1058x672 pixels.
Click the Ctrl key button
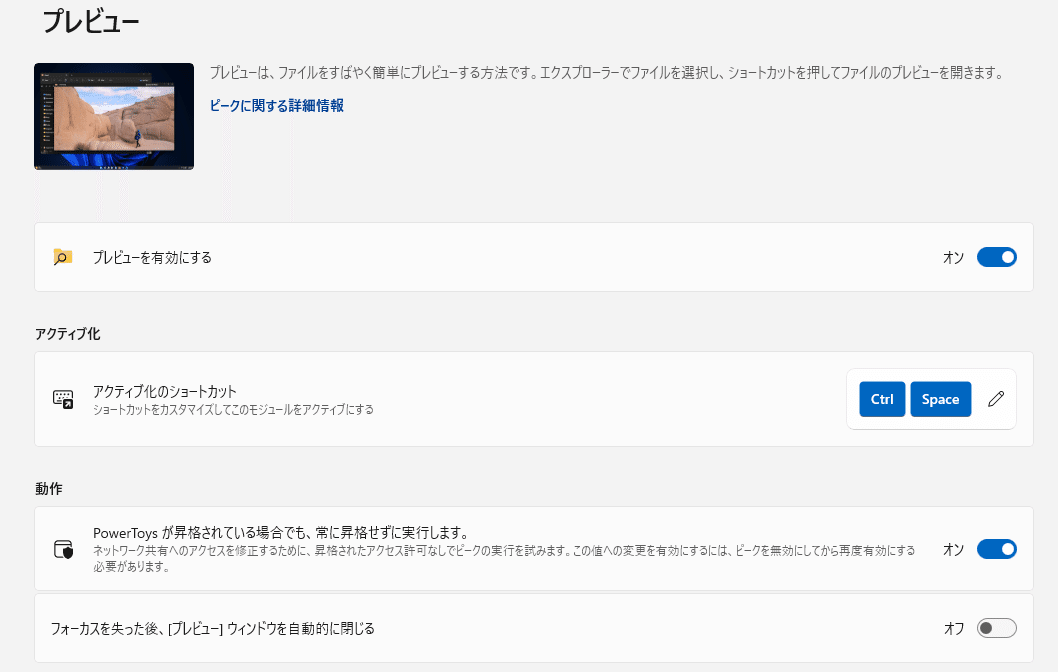881,399
